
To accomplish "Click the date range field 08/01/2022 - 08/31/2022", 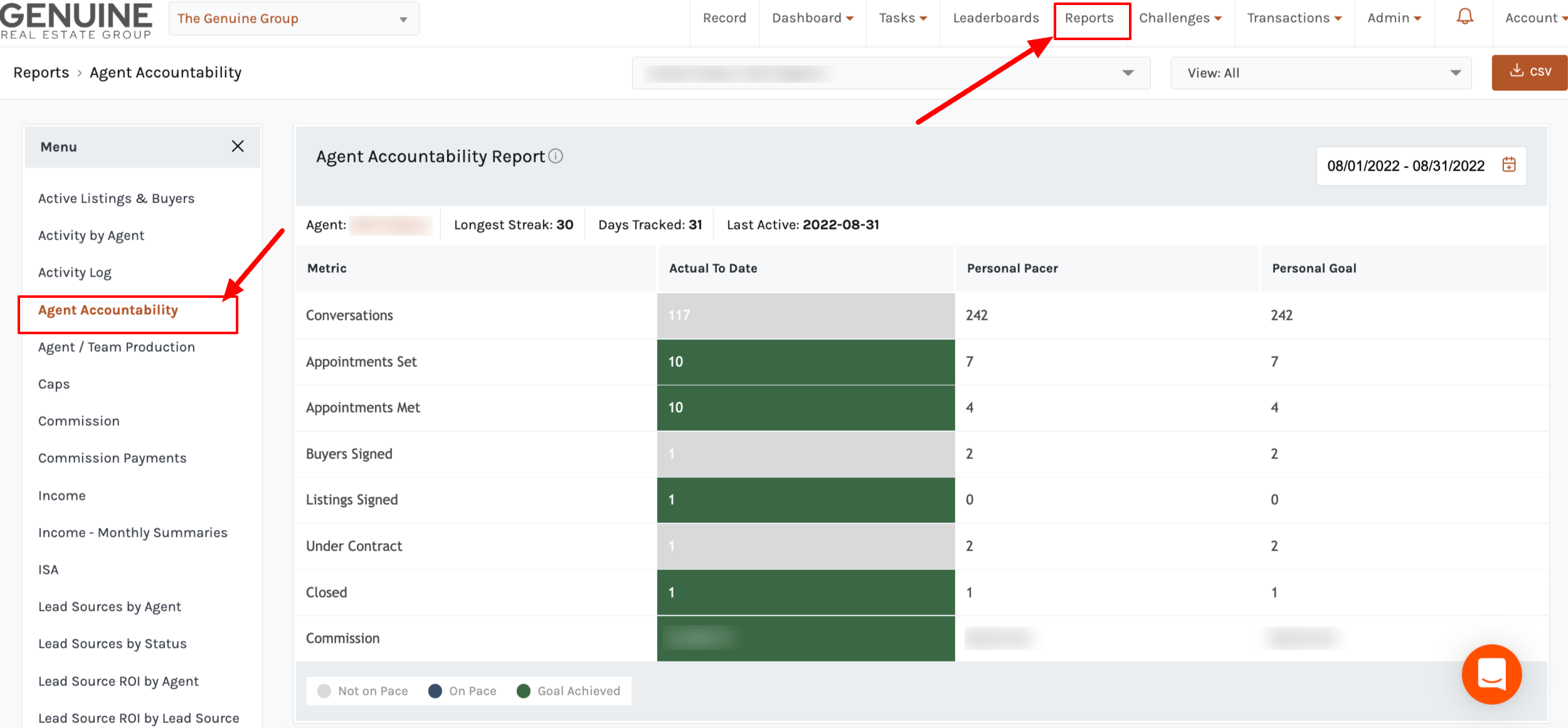I will [x=1405, y=166].
